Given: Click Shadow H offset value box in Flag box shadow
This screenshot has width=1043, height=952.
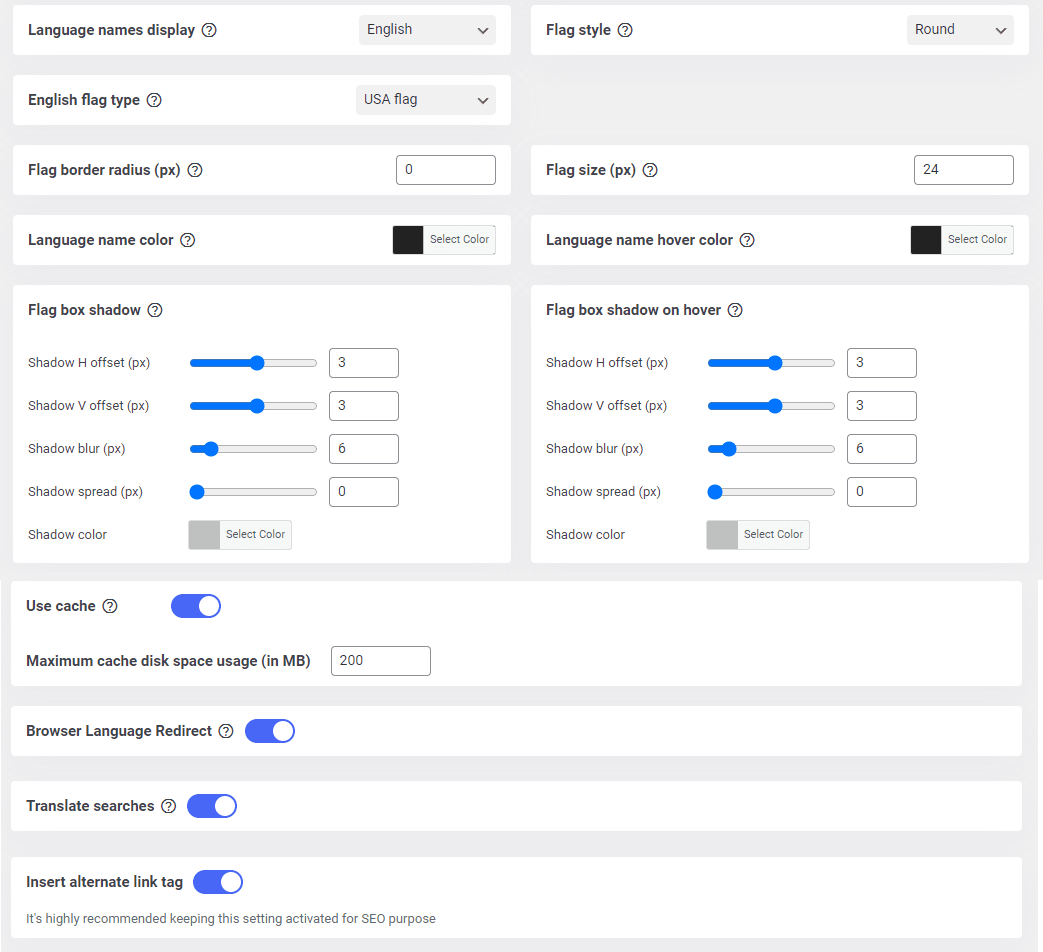Looking at the screenshot, I should point(364,363).
